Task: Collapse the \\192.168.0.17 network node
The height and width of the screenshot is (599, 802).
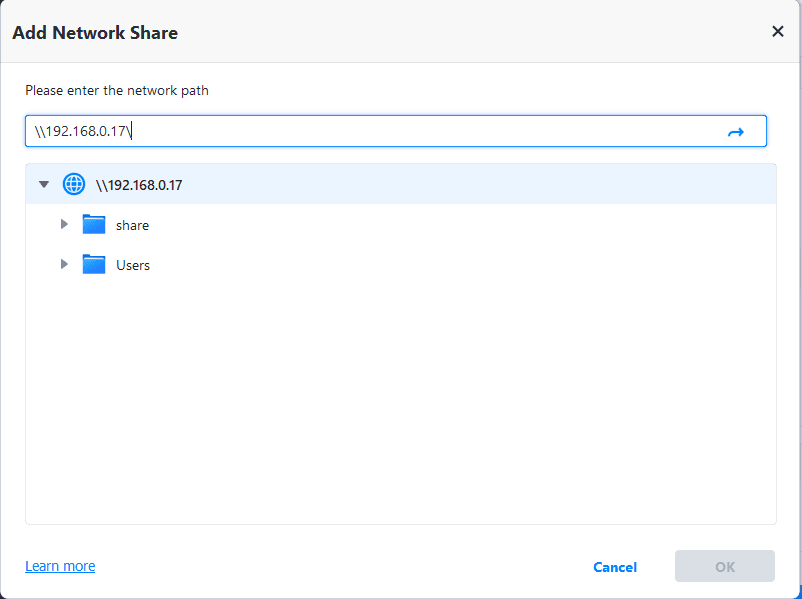Action: click(x=44, y=184)
